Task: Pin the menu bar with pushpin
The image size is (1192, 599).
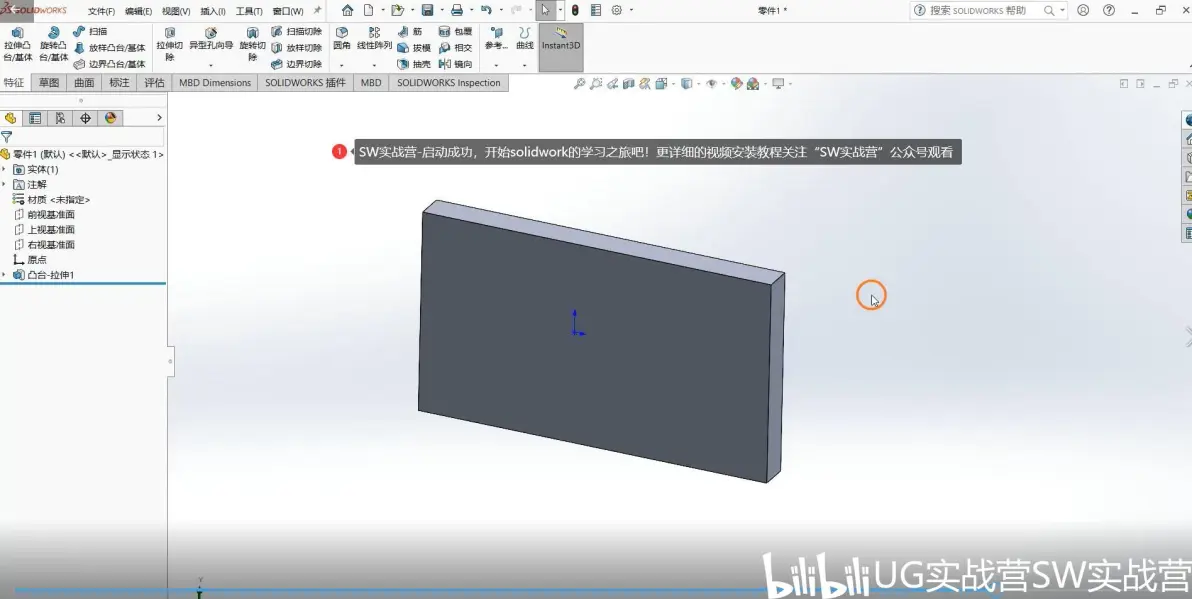Action: point(317,11)
